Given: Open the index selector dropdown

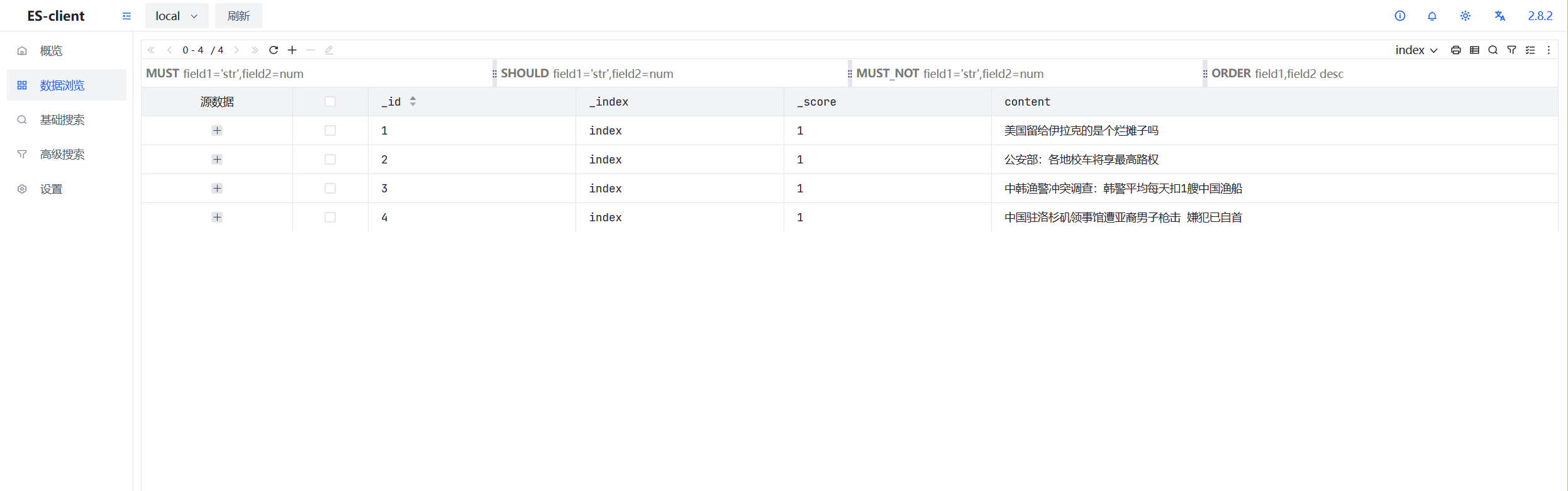Looking at the screenshot, I should coord(1416,50).
